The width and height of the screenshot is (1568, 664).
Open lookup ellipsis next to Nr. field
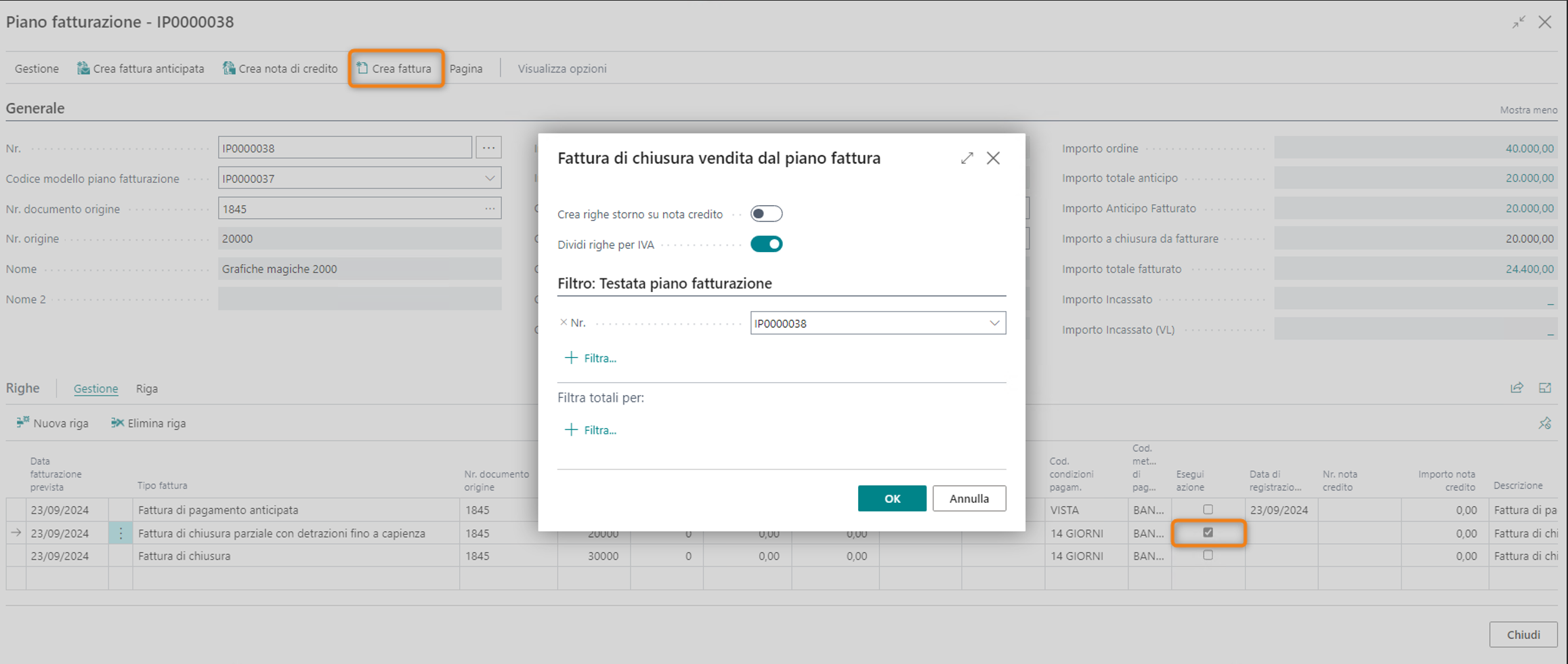point(488,148)
